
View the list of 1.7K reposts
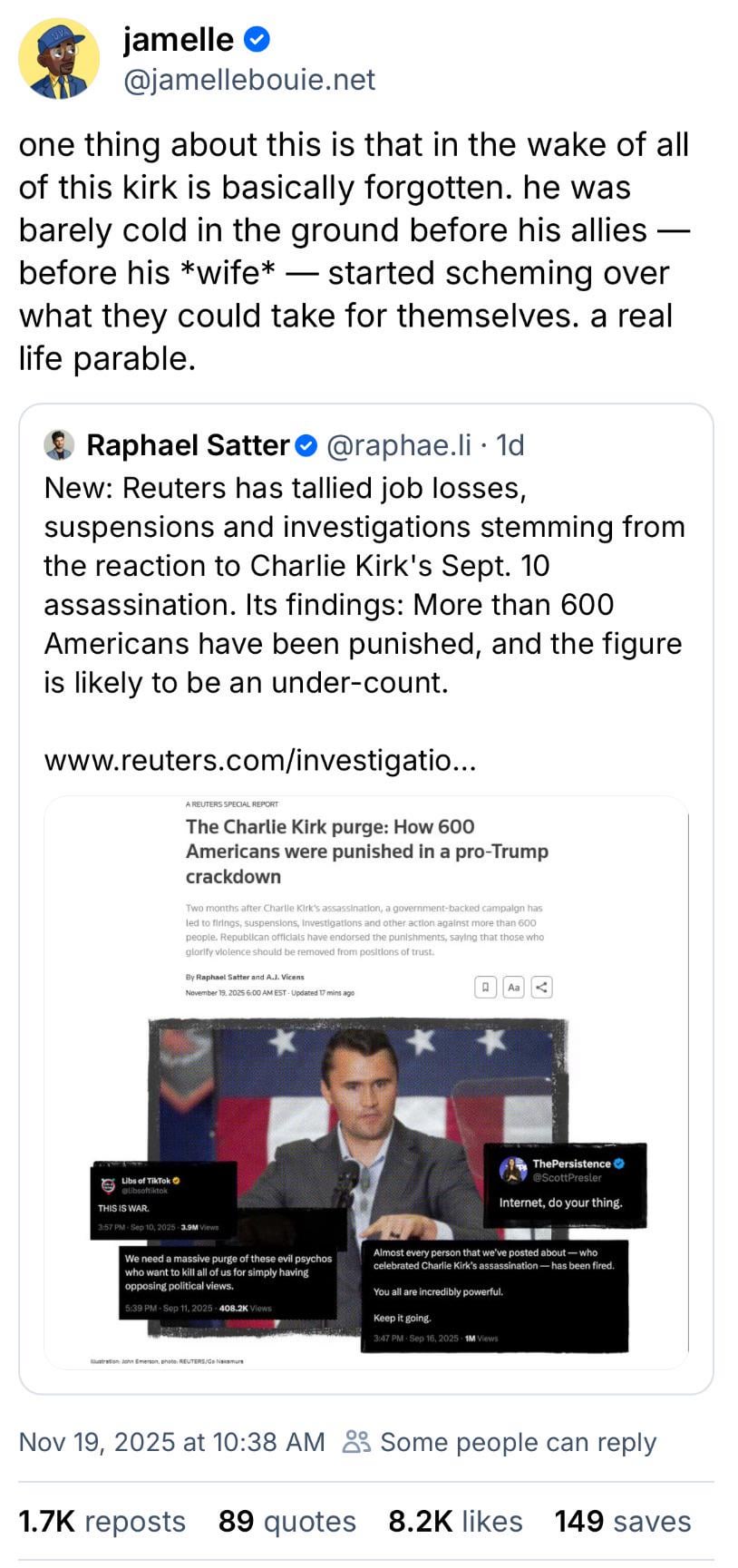tap(102, 1521)
